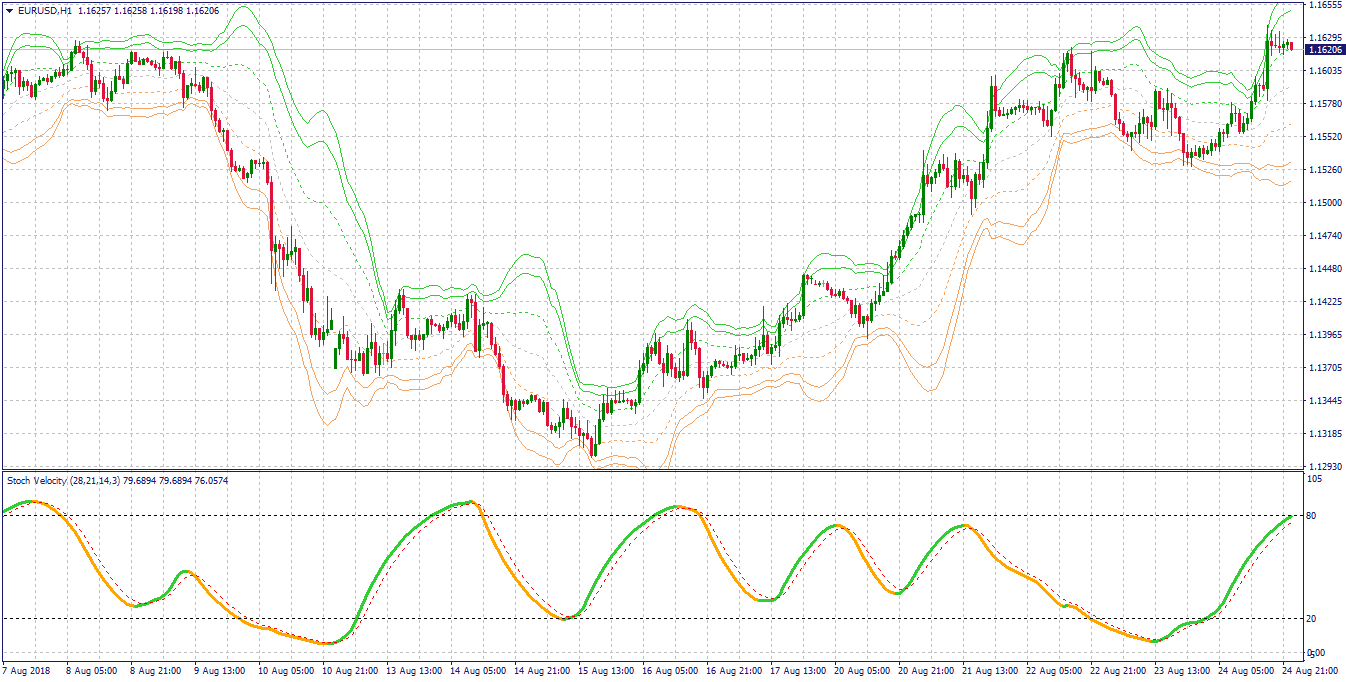This screenshot has height=682, width=1346.
Task: Select the current price label 1.16206
Action: 1325,49
